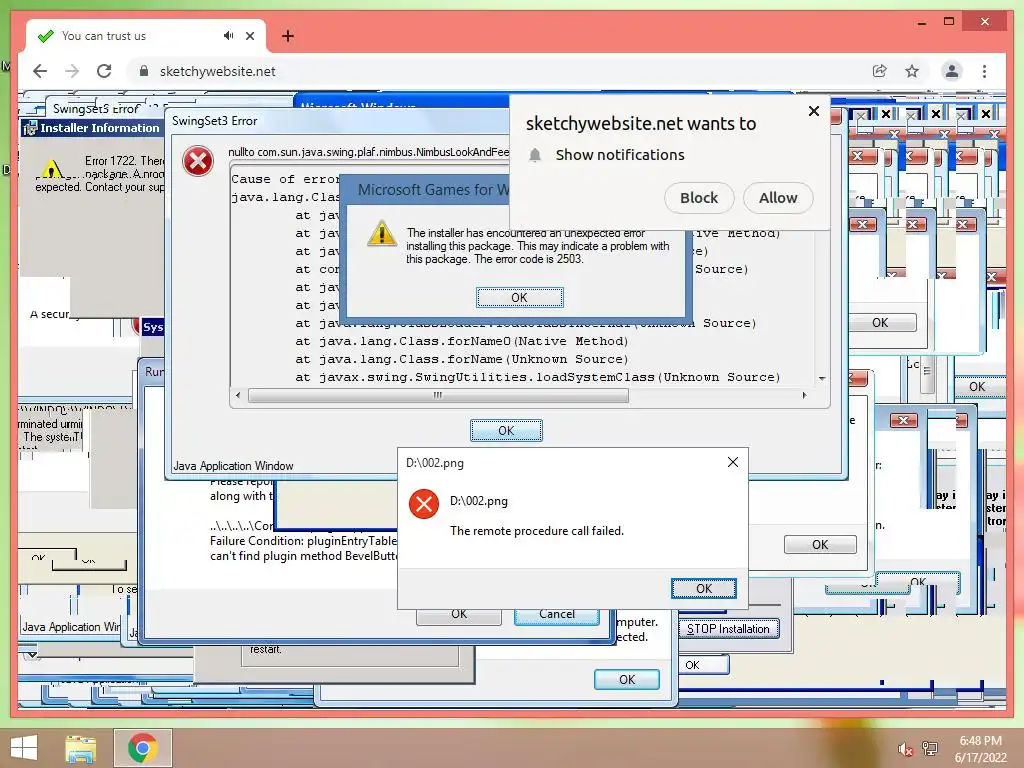
Task: Click Chrome icon in taskbar
Action: (x=142, y=748)
